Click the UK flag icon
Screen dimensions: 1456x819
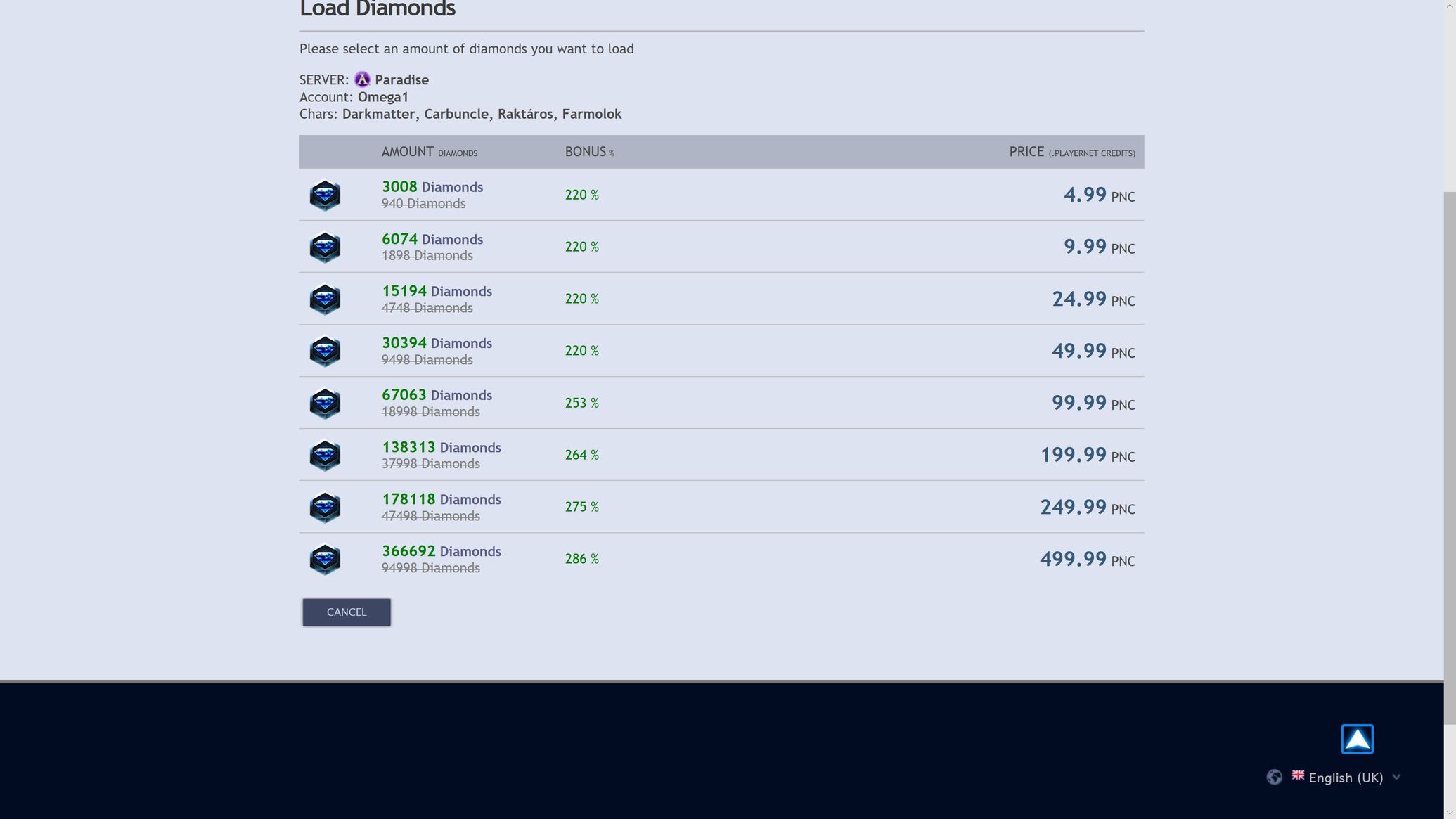click(1298, 775)
